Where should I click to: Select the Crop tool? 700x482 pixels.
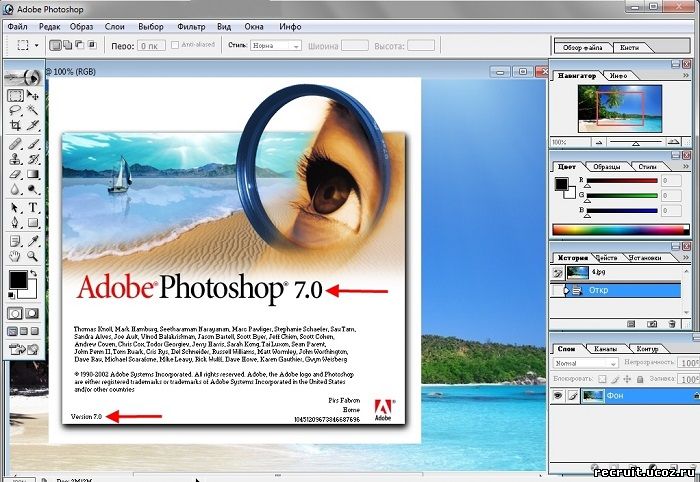15,125
